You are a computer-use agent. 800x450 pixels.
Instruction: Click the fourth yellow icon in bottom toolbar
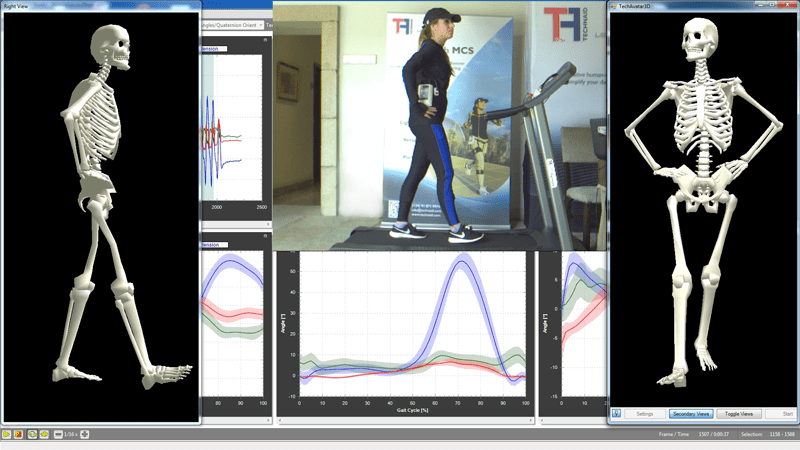pos(44,435)
